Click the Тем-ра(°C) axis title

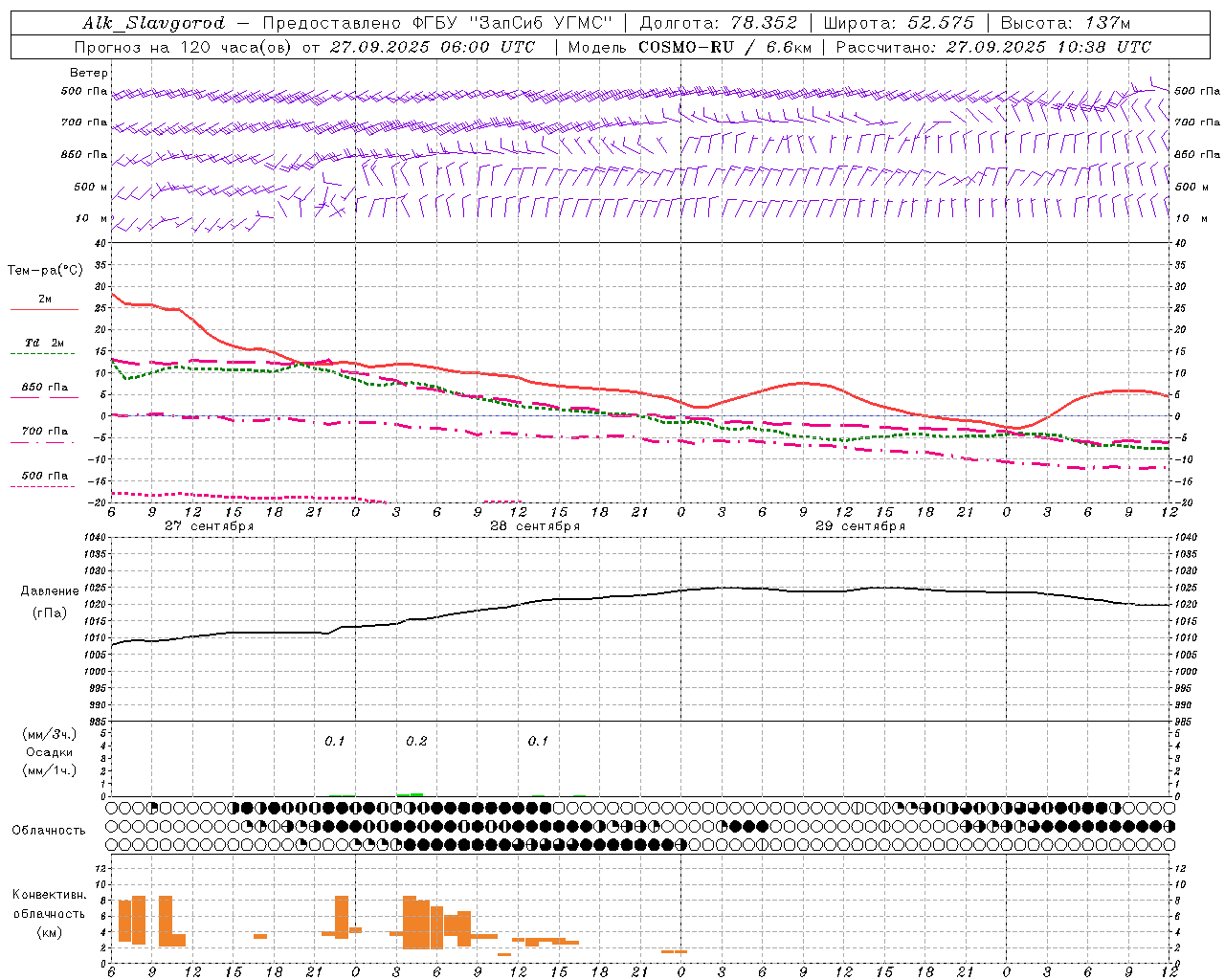(x=45, y=271)
